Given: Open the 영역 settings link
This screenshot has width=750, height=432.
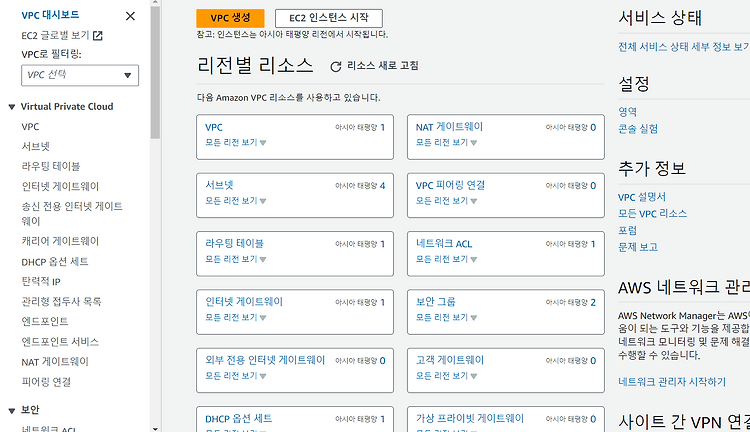Looking at the screenshot, I should pyautogui.click(x=628, y=112).
